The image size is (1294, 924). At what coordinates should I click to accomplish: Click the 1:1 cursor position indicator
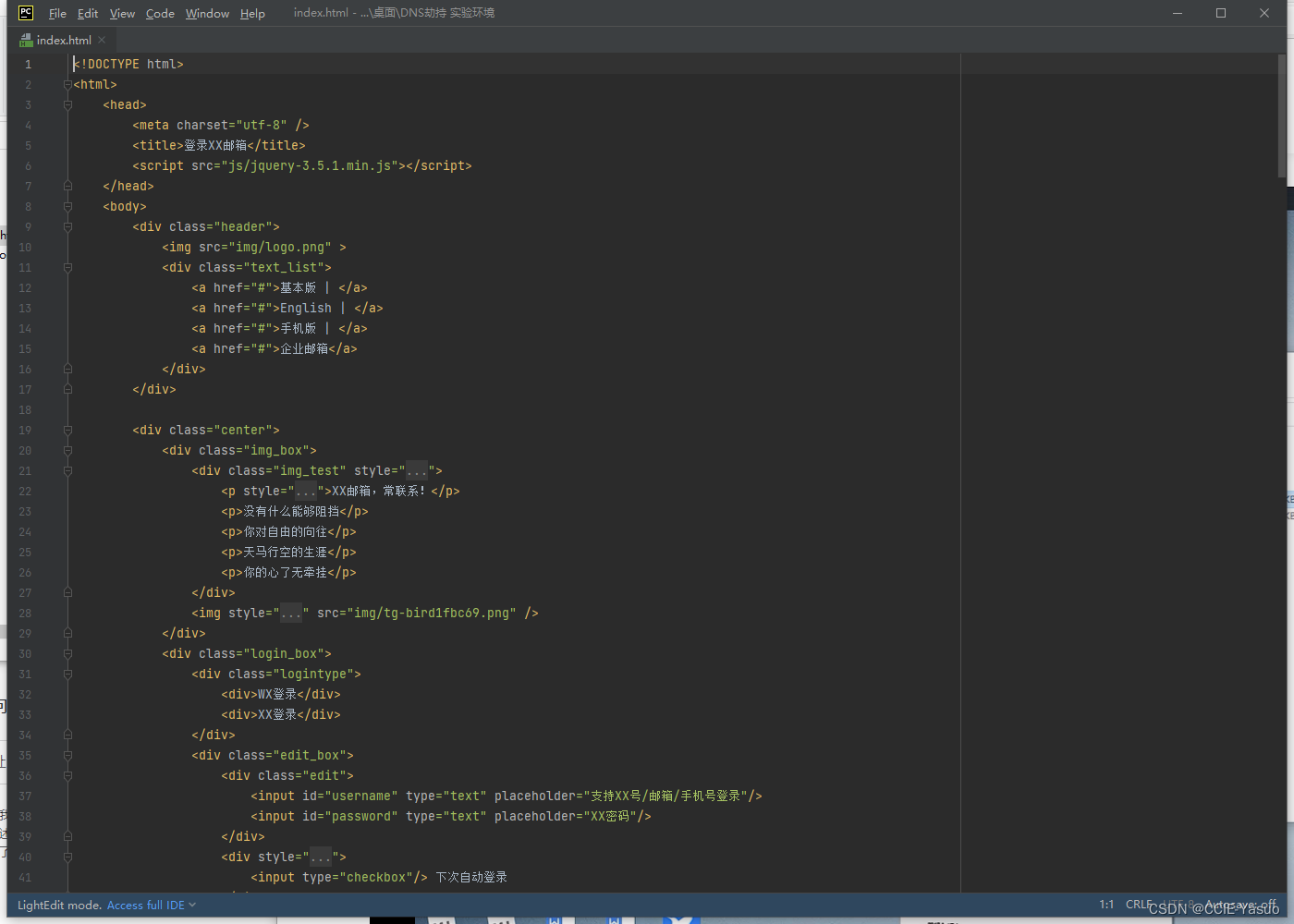tap(1106, 905)
